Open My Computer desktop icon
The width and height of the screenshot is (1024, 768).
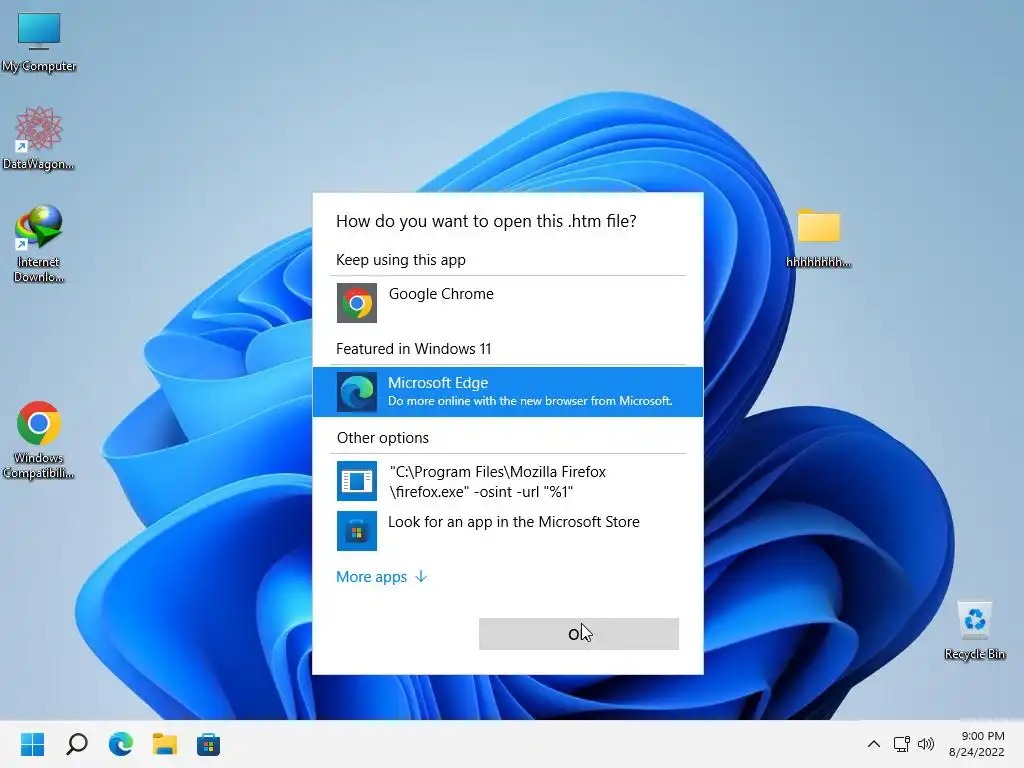click(x=39, y=41)
